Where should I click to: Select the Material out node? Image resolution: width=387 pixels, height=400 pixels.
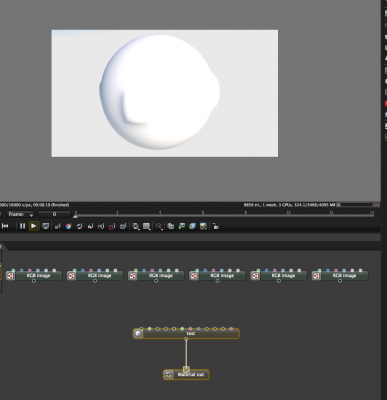(186, 375)
